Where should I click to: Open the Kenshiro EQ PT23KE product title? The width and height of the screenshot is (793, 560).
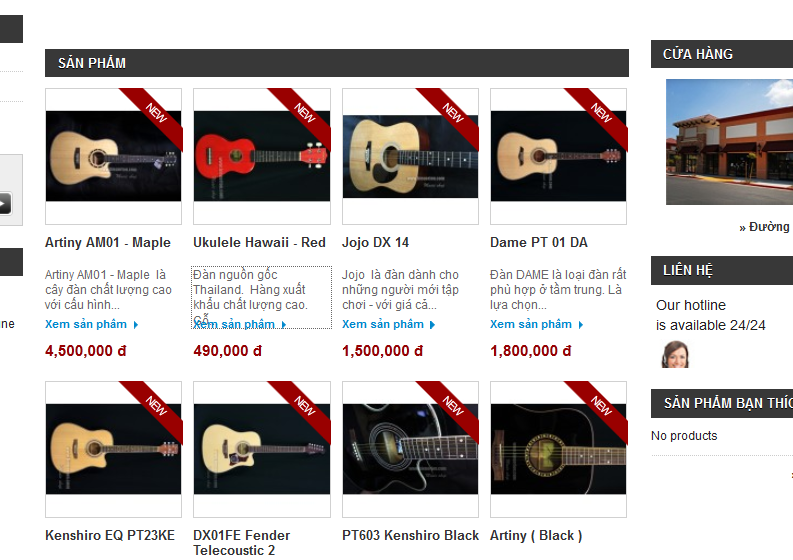coord(110,535)
